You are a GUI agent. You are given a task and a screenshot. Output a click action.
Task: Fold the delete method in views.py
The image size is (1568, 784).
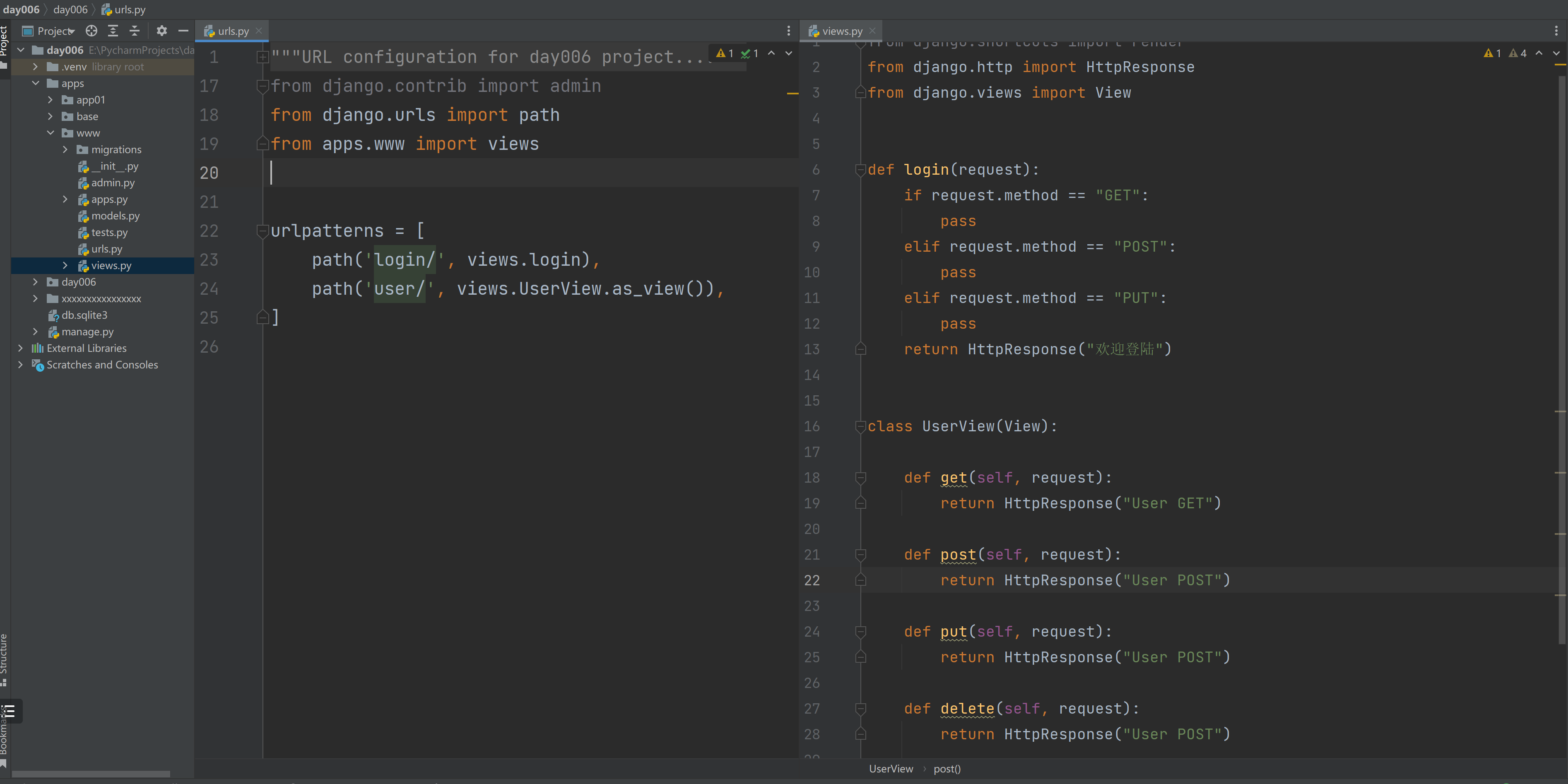[x=861, y=709]
